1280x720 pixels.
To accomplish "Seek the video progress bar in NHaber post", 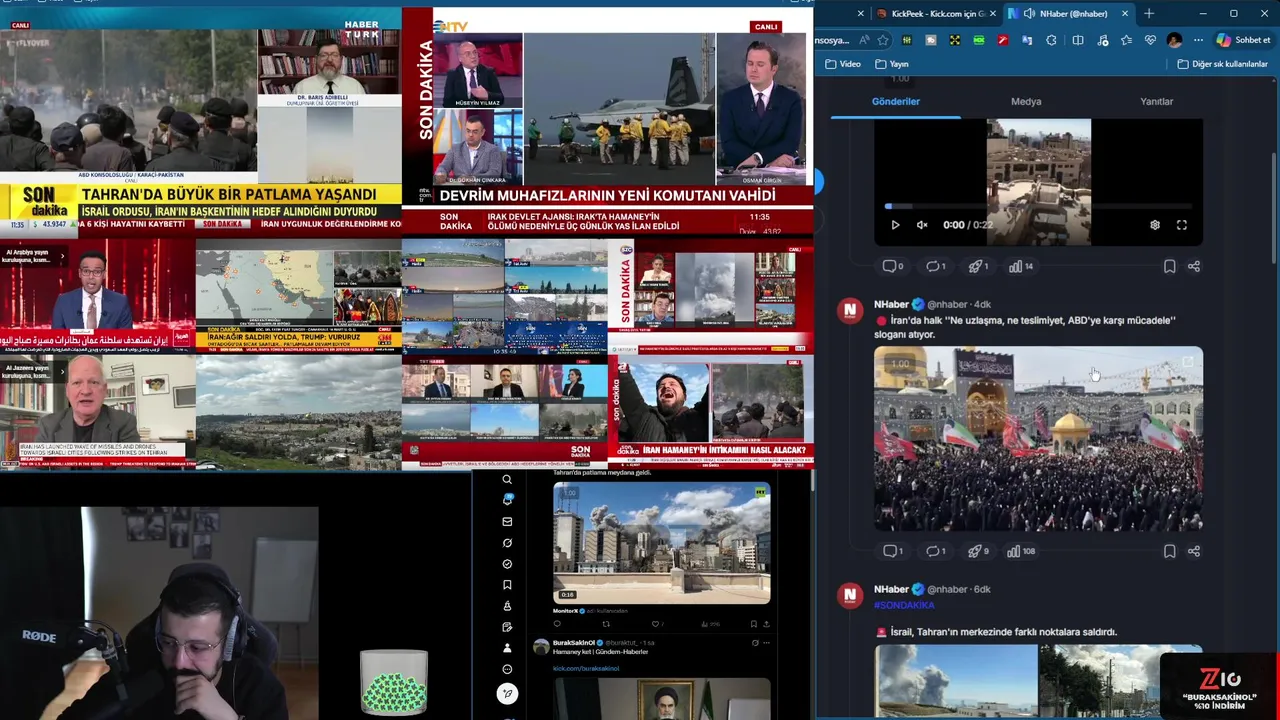I will coord(1038,206).
